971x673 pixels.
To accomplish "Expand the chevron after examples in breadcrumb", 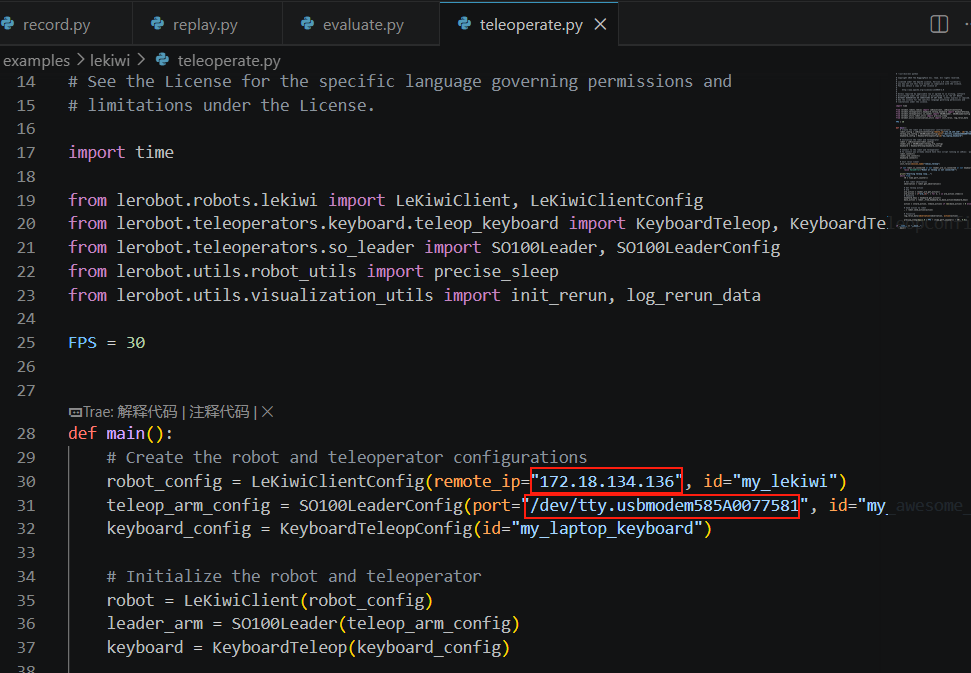I will [81, 59].
